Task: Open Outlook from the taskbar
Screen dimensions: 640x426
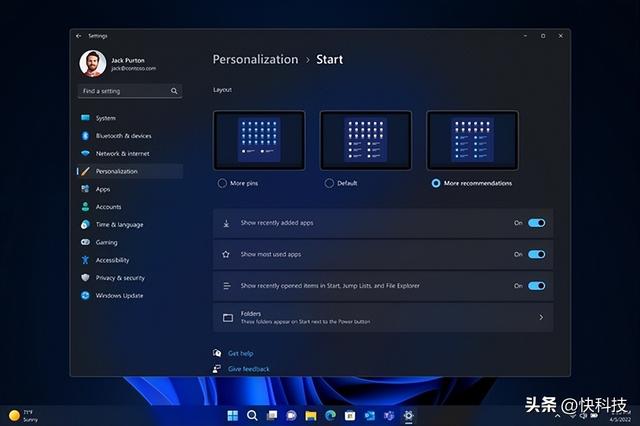Action: point(369,415)
